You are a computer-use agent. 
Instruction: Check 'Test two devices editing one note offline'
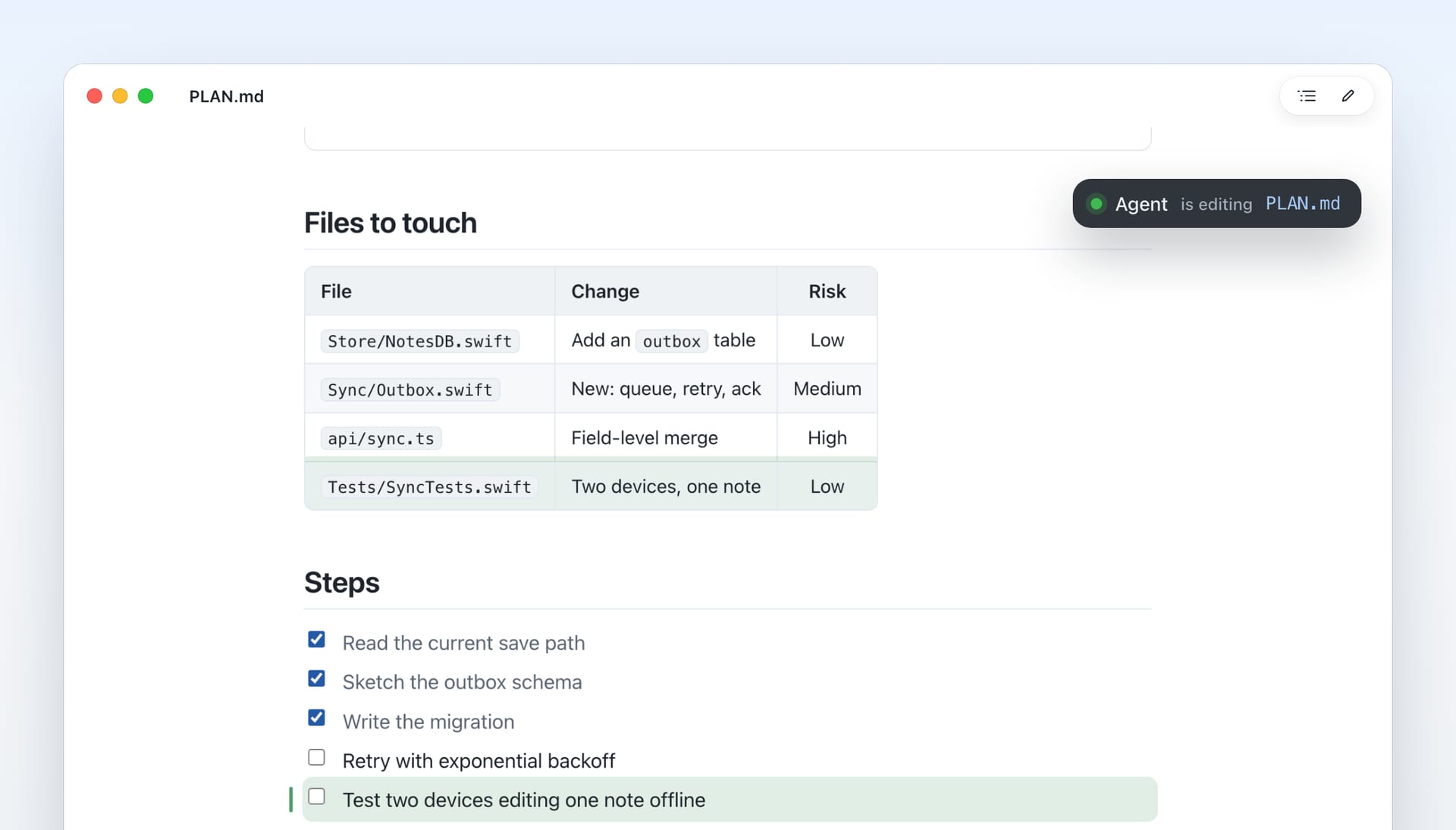coord(316,797)
